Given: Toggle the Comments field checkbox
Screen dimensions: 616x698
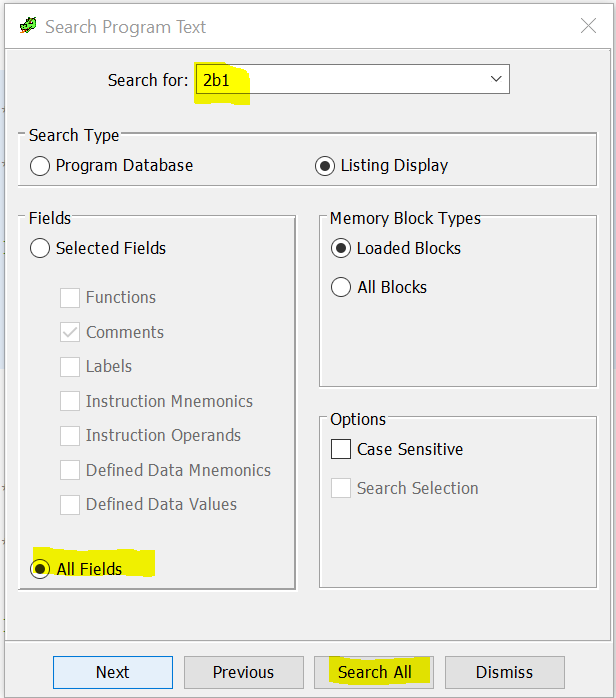Looking at the screenshot, I should [x=70, y=332].
